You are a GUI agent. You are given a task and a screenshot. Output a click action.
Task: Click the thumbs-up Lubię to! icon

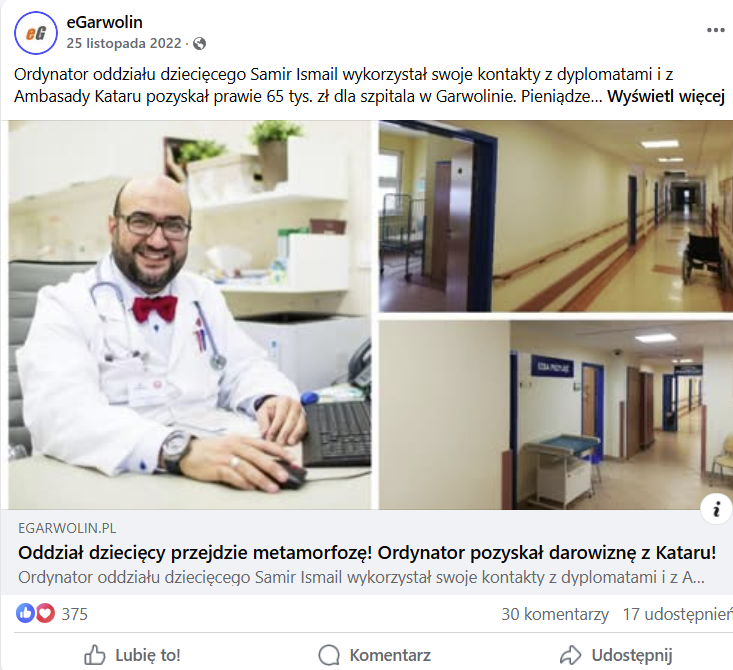[x=95, y=655]
